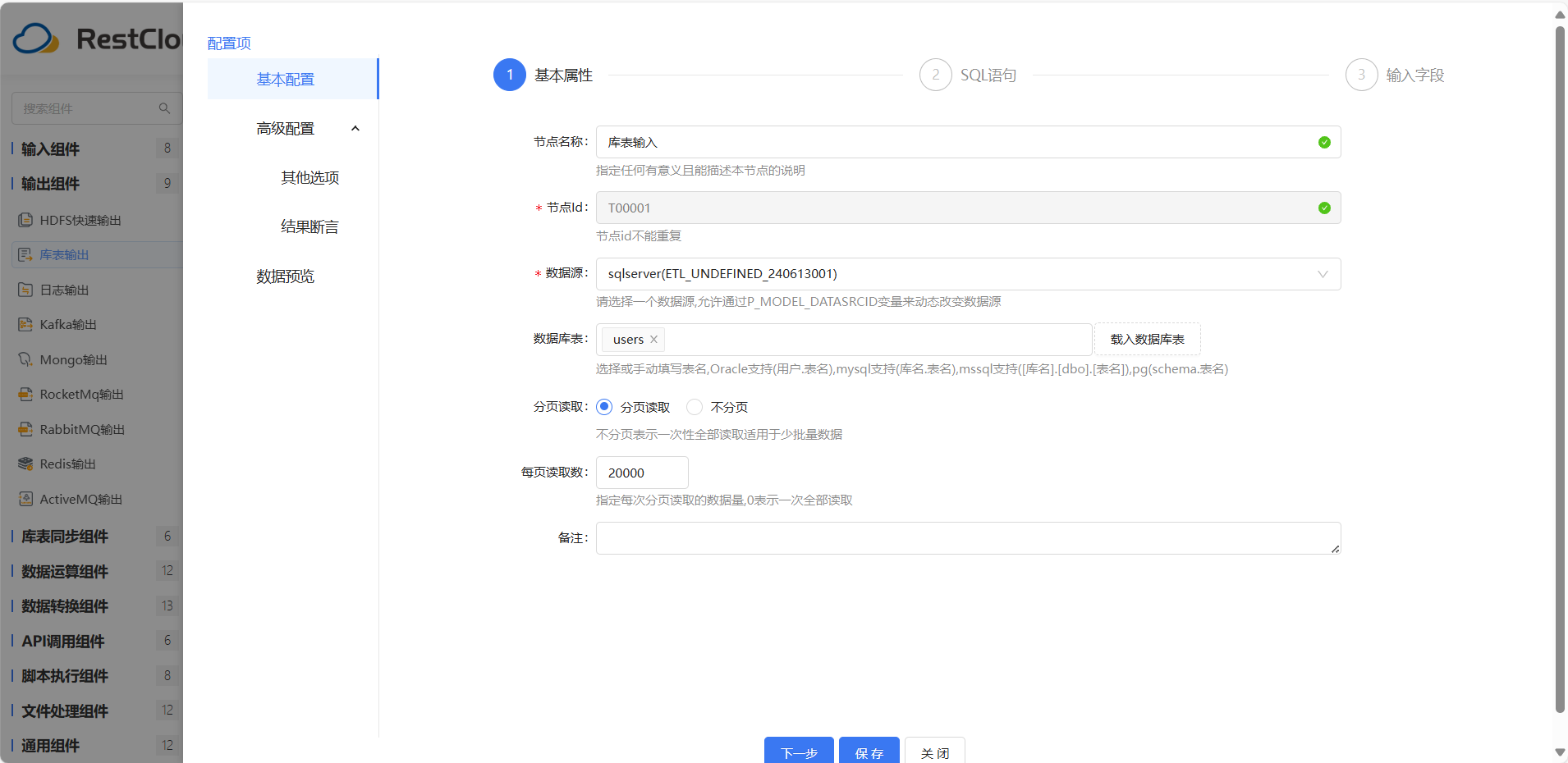Image resolution: width=1568 pixels, height=763 pixels.
Task: Go to the SQL语句 step label
Action: click(x=988, y=75)
